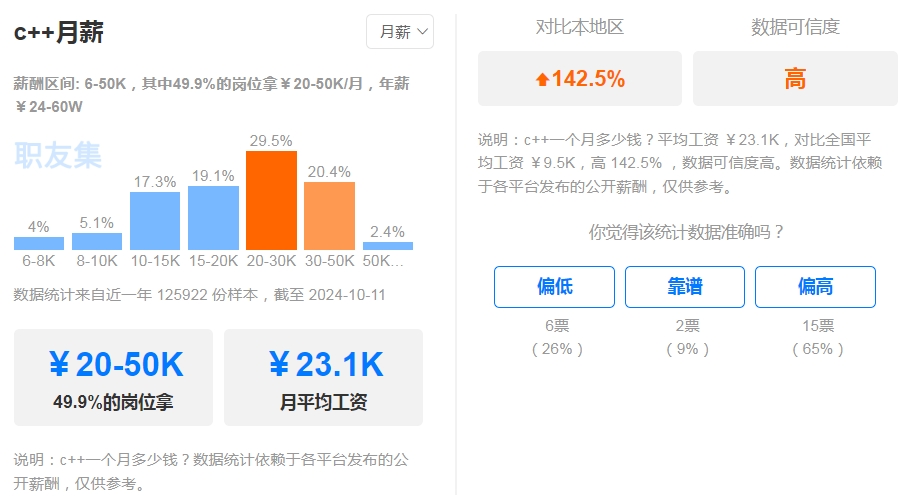Vote 偏低 for data accuracy

pyautogui.click(x=554, y=287)
